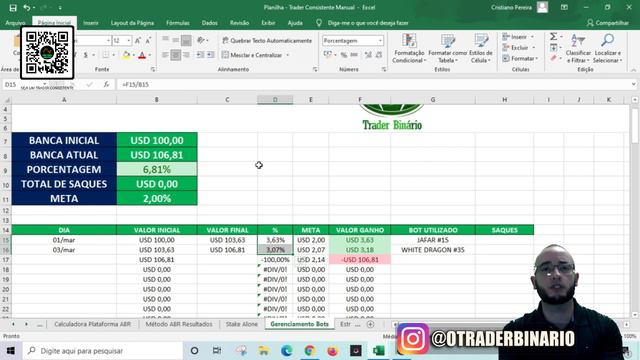The image size is (640, 360).
Task: Open font color dropdown arrow
Action: [150, 55]
